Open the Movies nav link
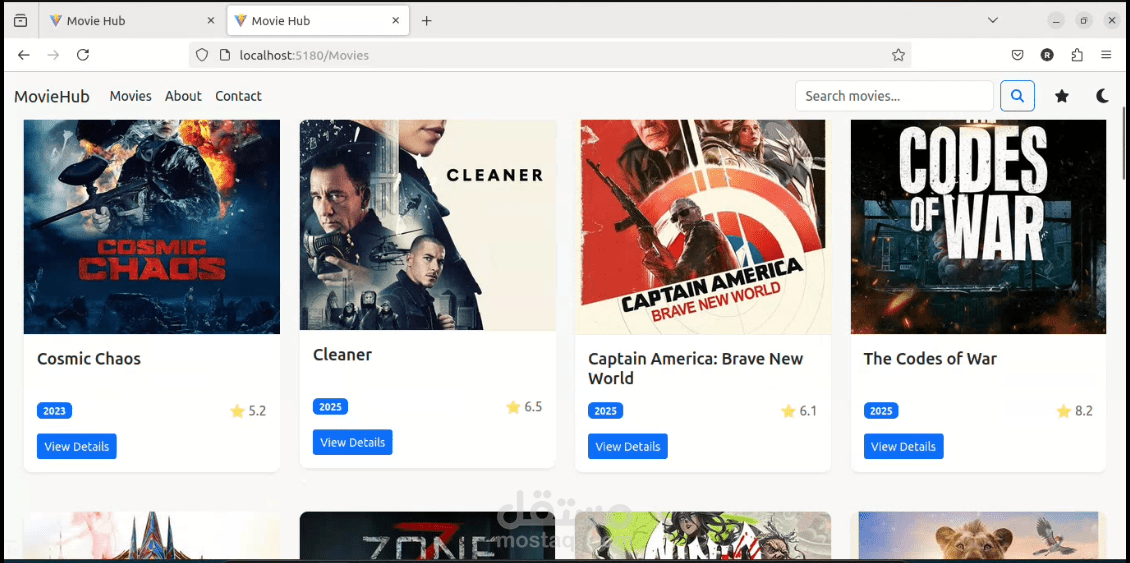1130x563 pixels. click(x=130, y=96)
